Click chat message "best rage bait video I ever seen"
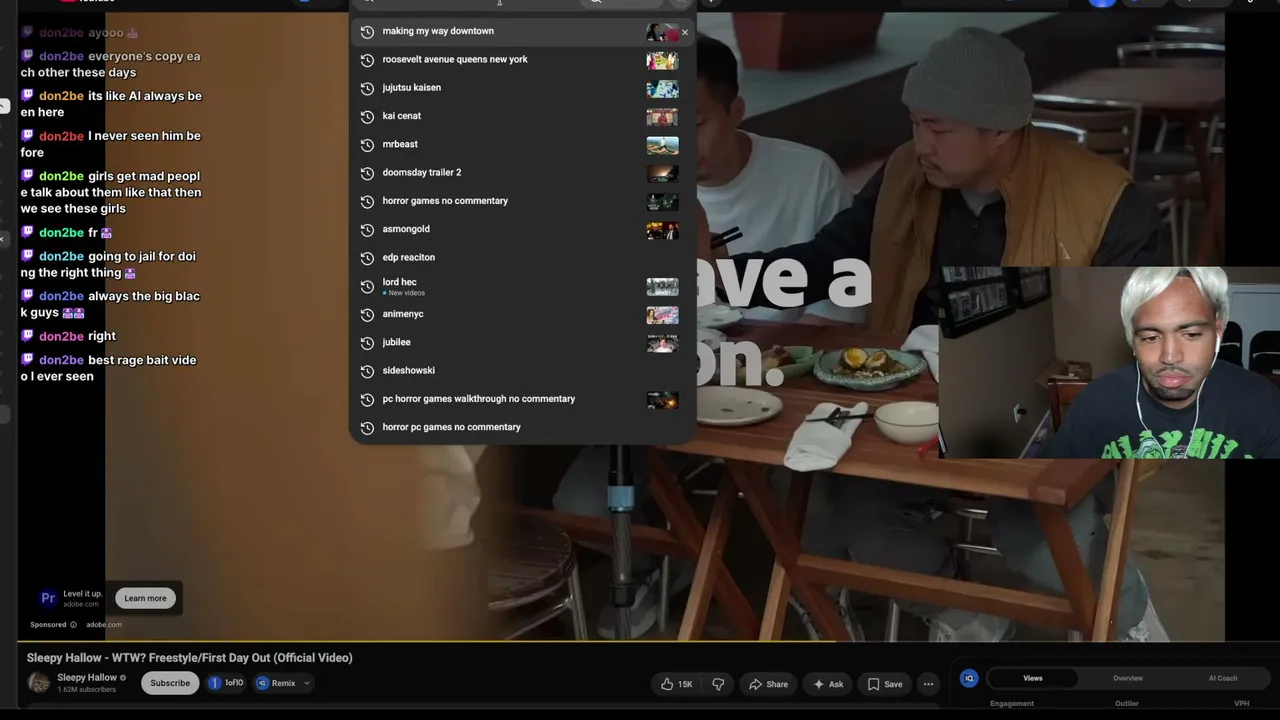 click(111, 368)
